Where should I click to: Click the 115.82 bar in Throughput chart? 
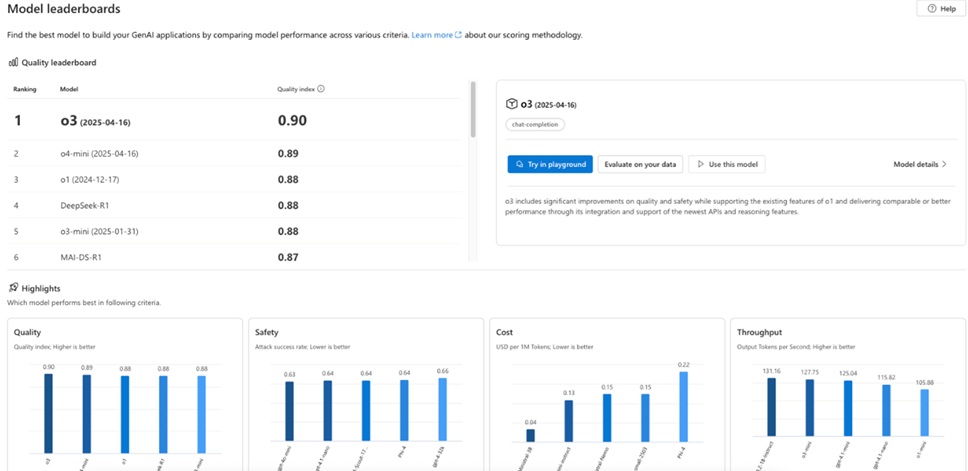[x=887, y=411]
